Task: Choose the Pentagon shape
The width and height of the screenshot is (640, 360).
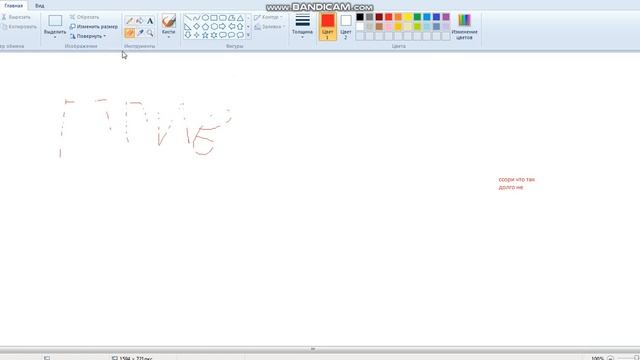Action: [205, 27]
